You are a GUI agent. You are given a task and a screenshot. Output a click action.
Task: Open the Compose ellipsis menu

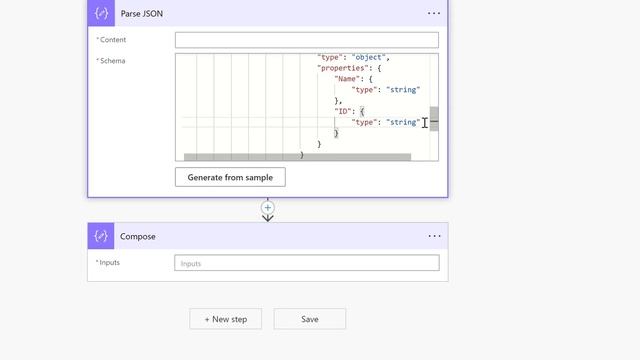click(x=434, y=236)
